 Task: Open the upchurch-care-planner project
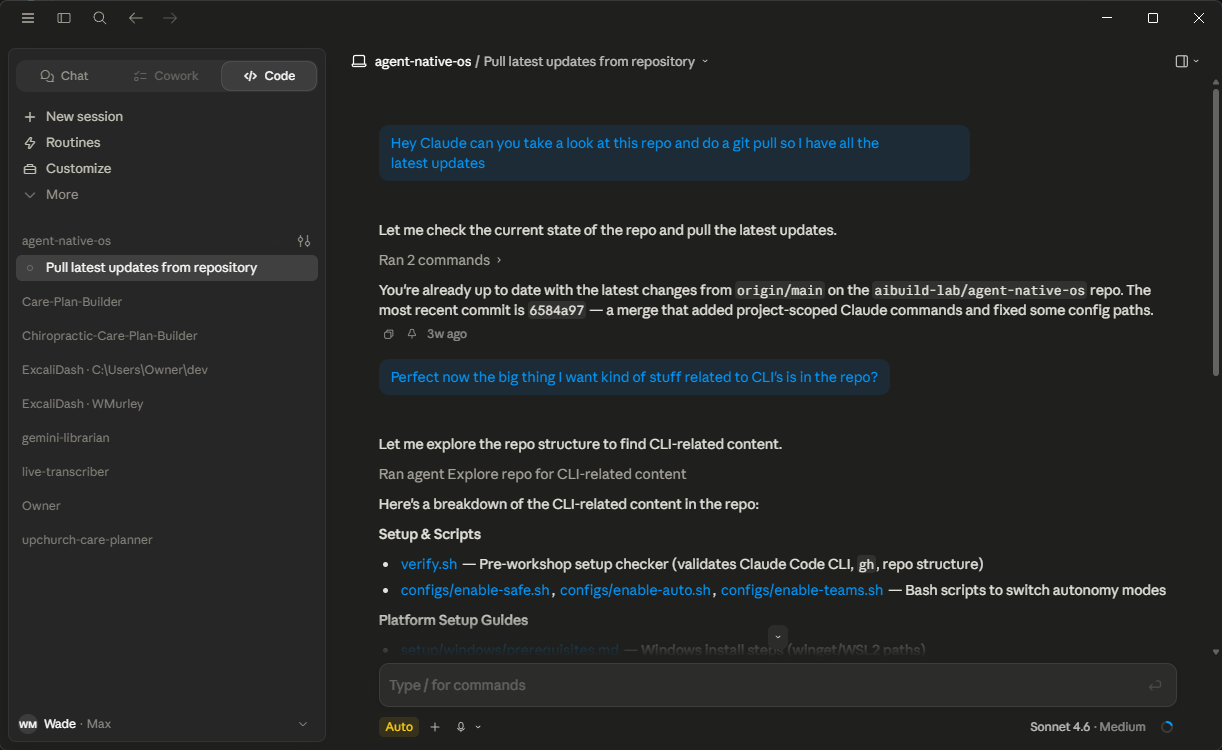[x=87, y=540]
